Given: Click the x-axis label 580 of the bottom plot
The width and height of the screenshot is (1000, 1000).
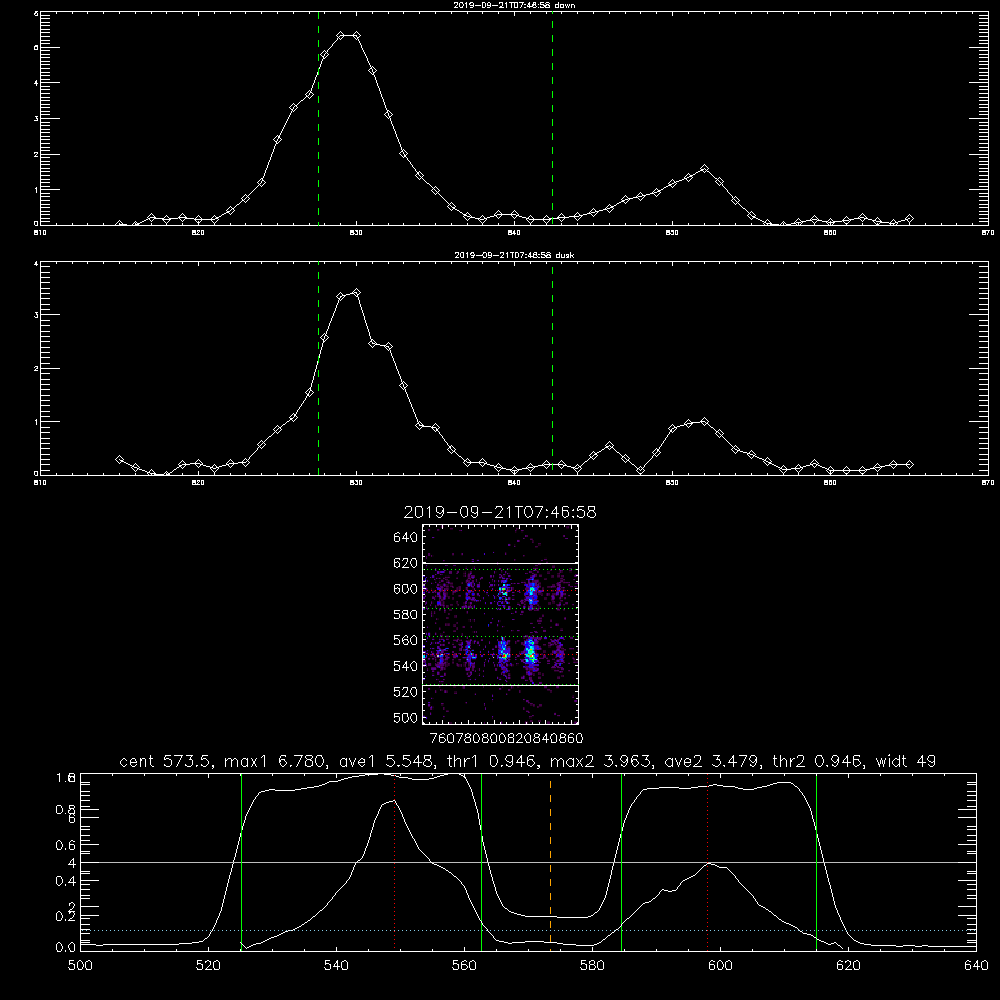Looking at the screenshot, I should tap(592, 966).
